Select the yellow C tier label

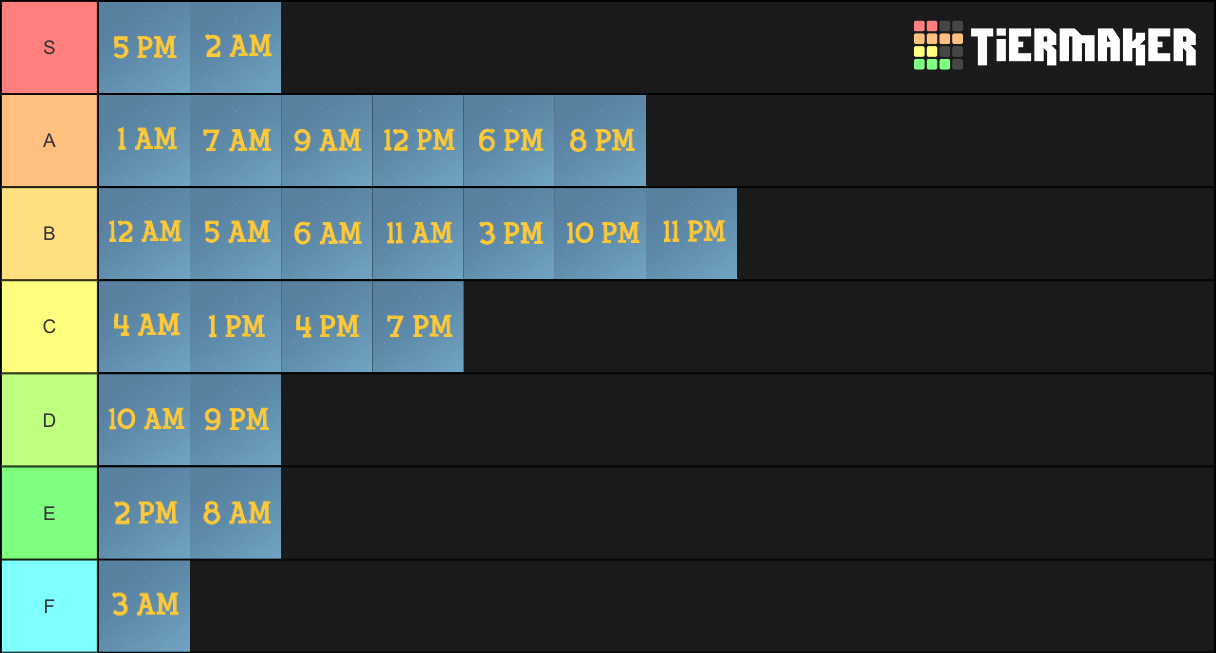(49, 326)
